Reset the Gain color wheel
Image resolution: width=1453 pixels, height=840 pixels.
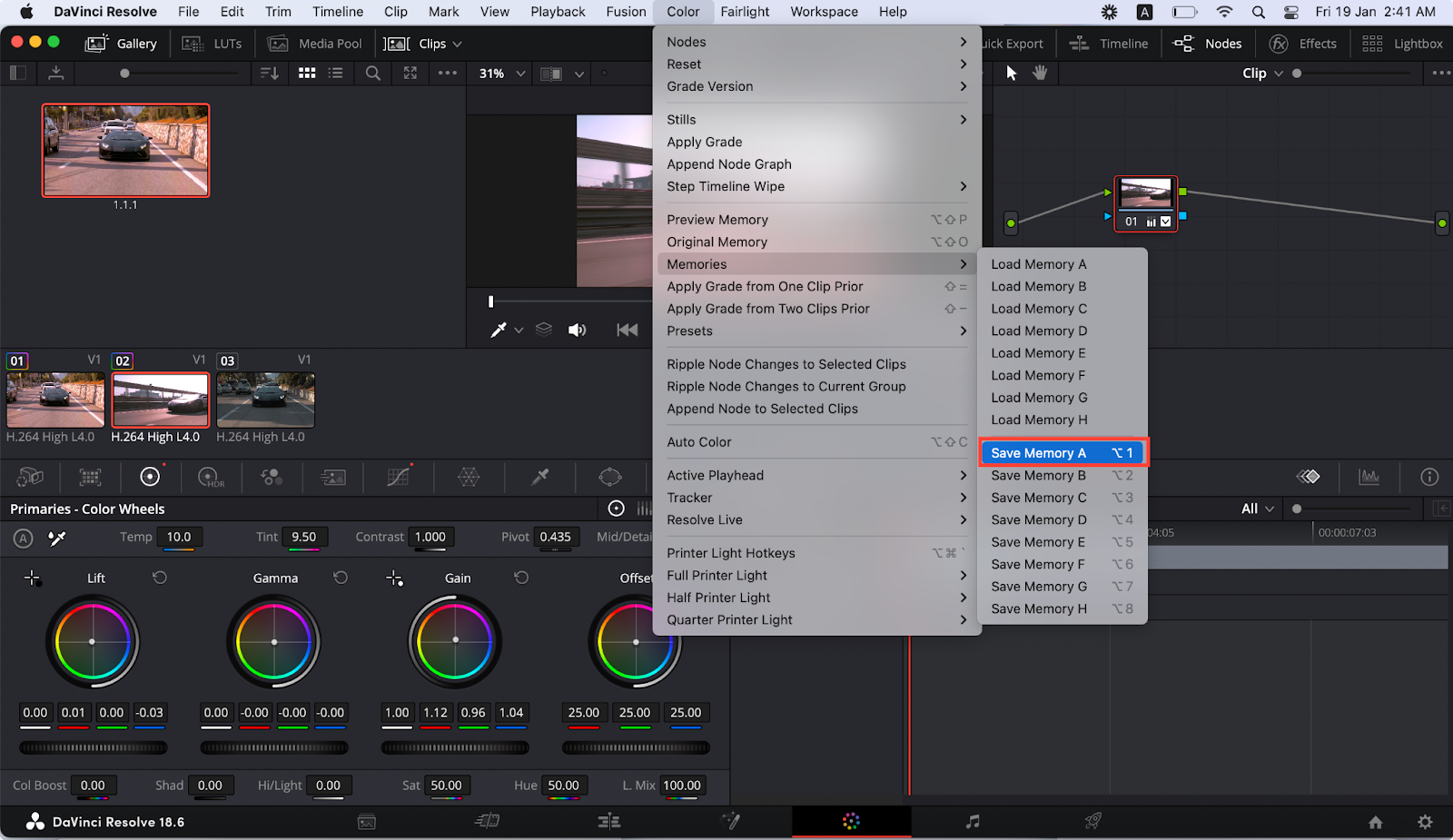tap(521, 578)
